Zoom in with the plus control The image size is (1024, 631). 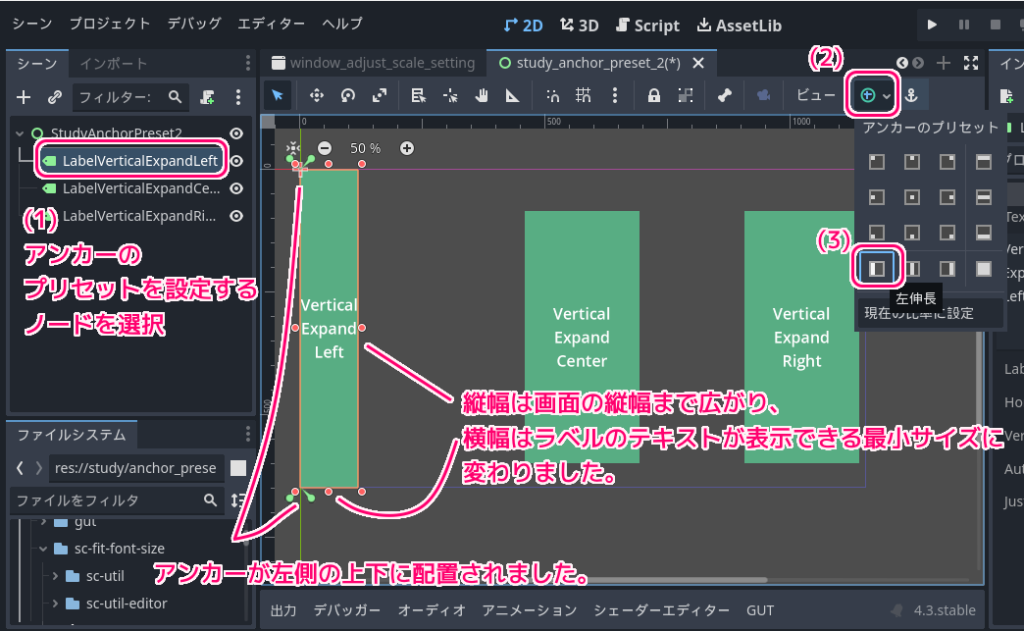pos(407,147)
